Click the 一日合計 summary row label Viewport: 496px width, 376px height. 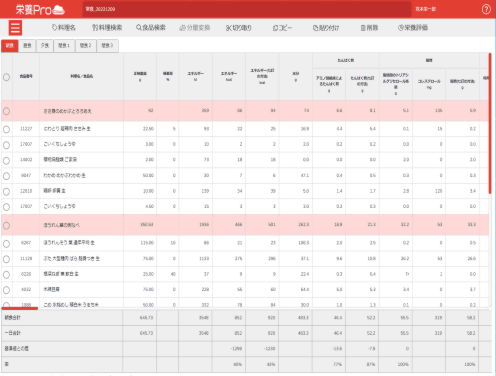tap(12, 333)
